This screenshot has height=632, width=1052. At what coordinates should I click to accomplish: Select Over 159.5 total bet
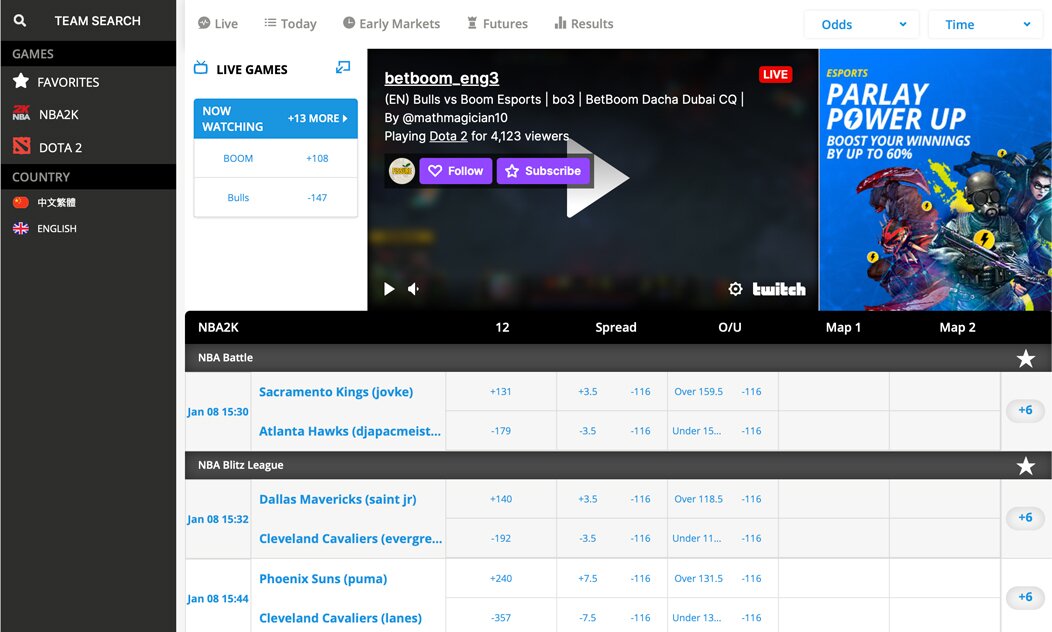coord(723,392)
